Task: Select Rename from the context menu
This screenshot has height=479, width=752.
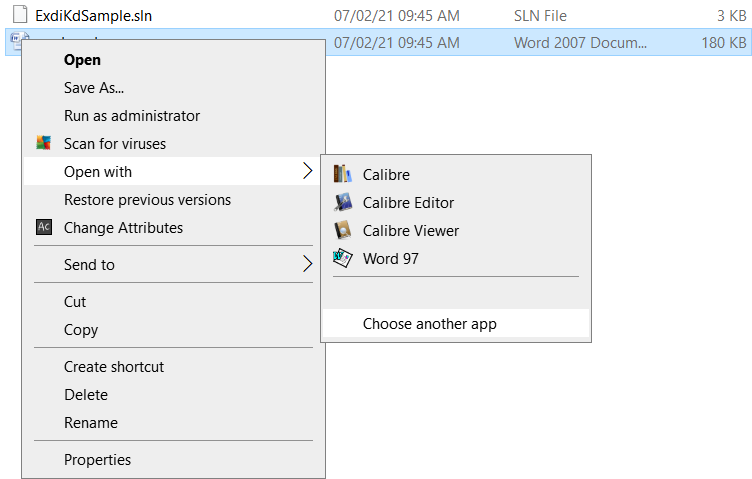Action: point(91,423)
